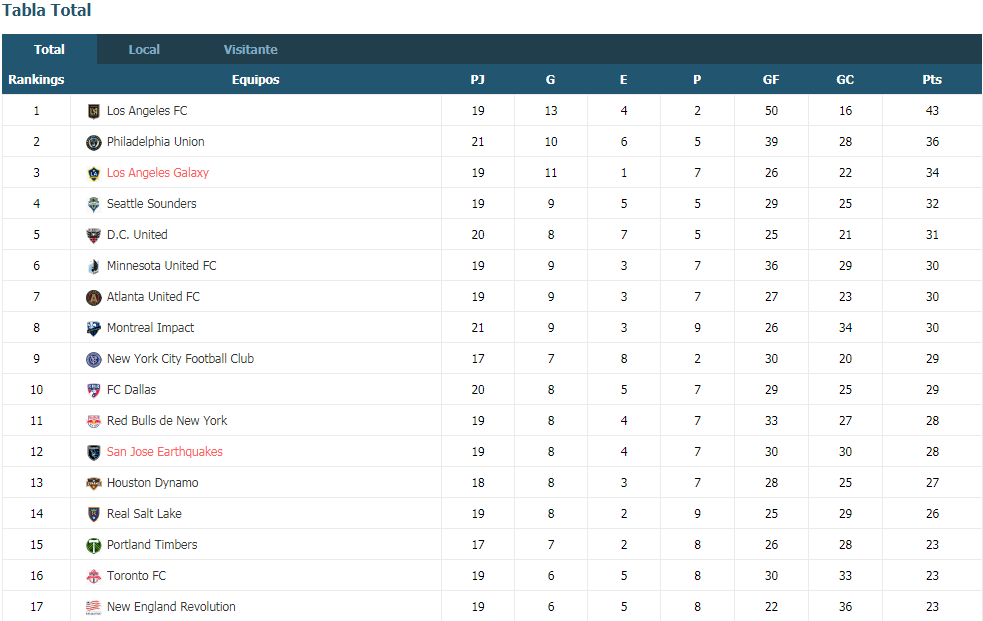Click the Atlanta United FC crest
The image size is (983, 621).
(93, 298)
